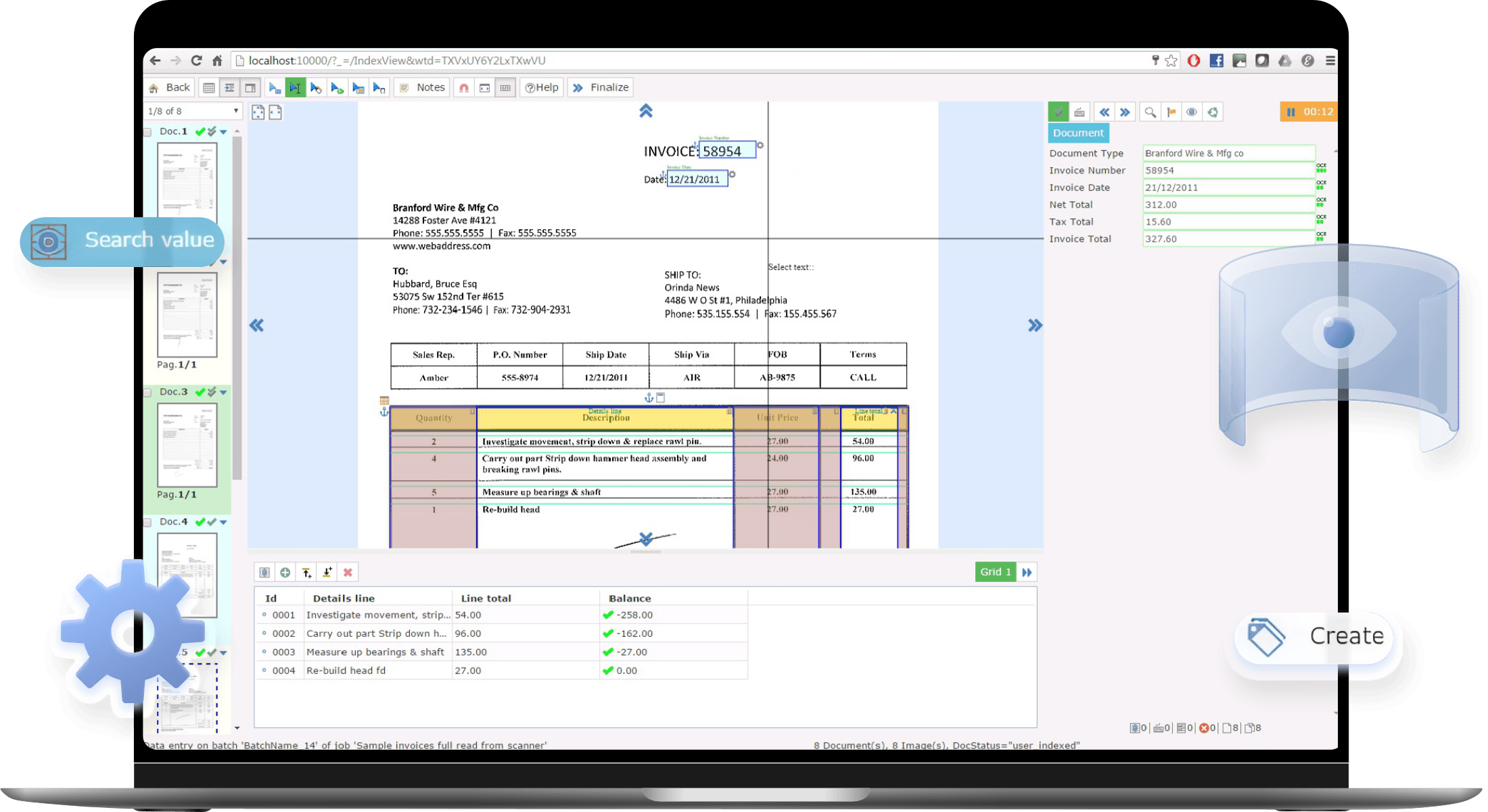Toggle the eye visibility icon in index toolbar
Viewport: 1488px width, 812px height.
click(1192, 112)
